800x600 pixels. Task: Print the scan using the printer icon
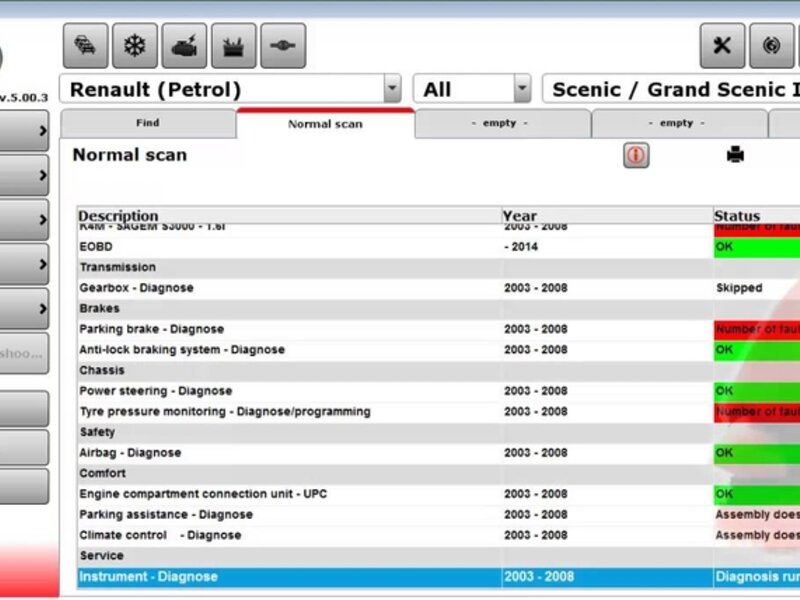[735, 155]
